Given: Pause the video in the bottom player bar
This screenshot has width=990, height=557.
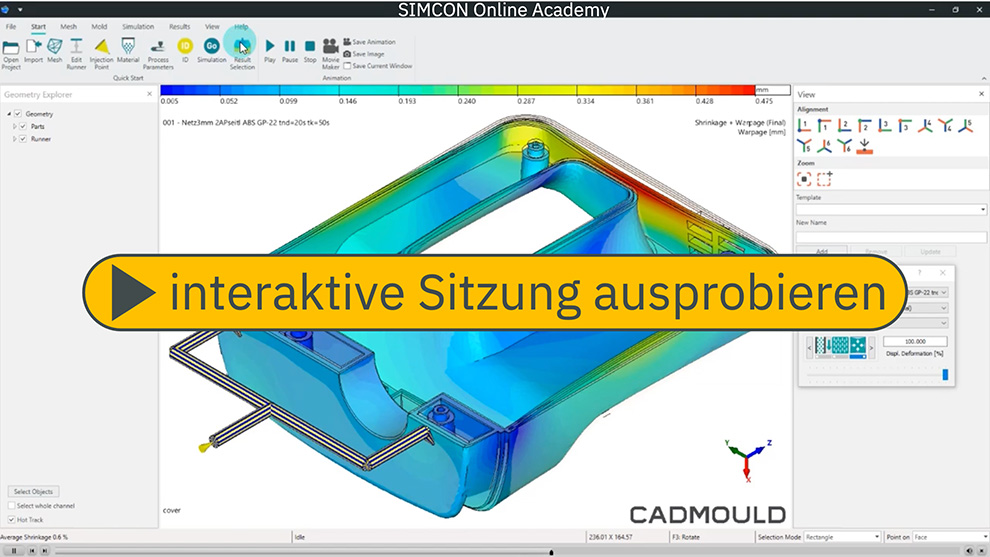Looking at the screenshot, I should 14,551.
